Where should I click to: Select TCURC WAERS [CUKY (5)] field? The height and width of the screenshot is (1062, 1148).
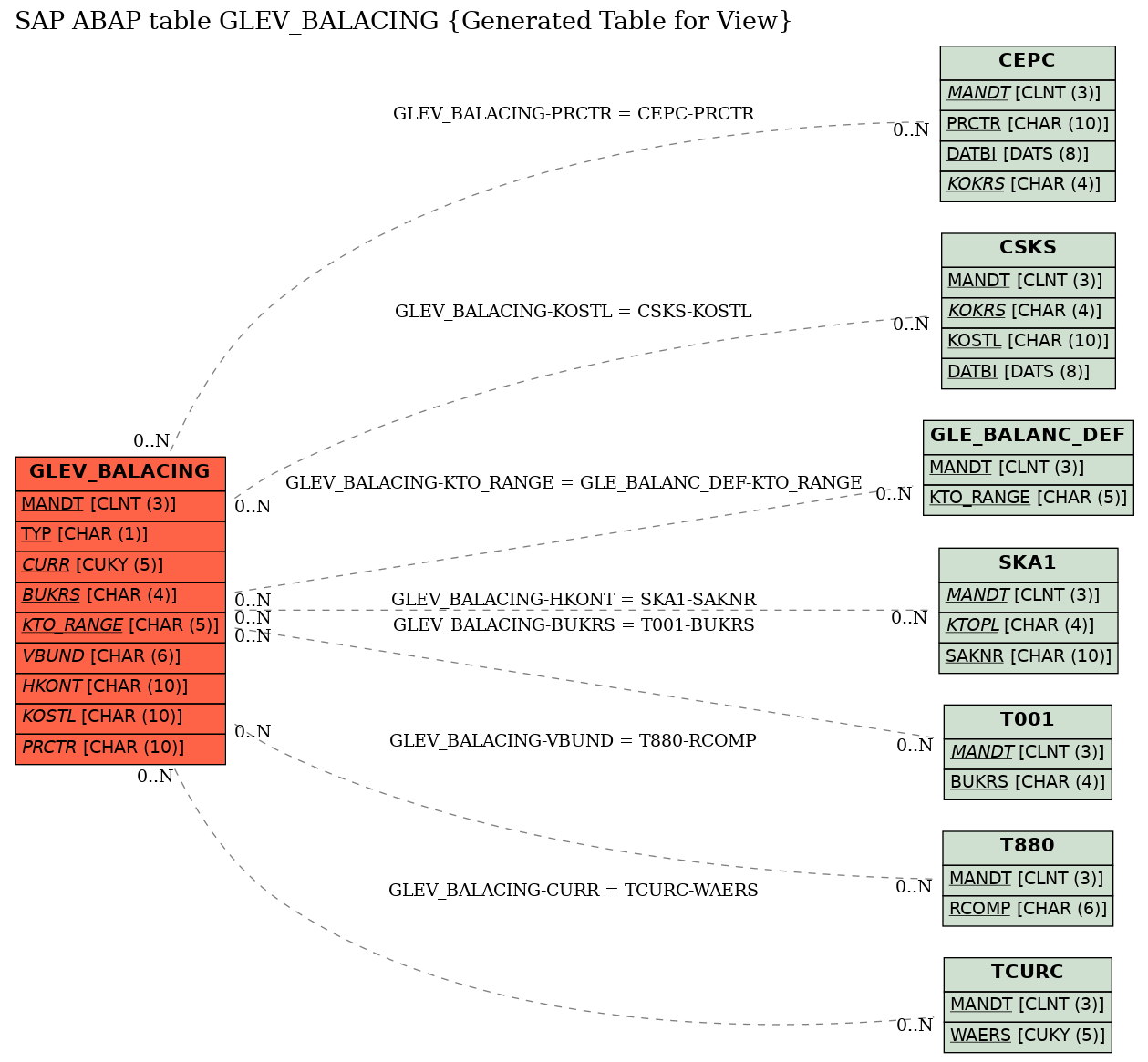click(x=1028, y=1036)
